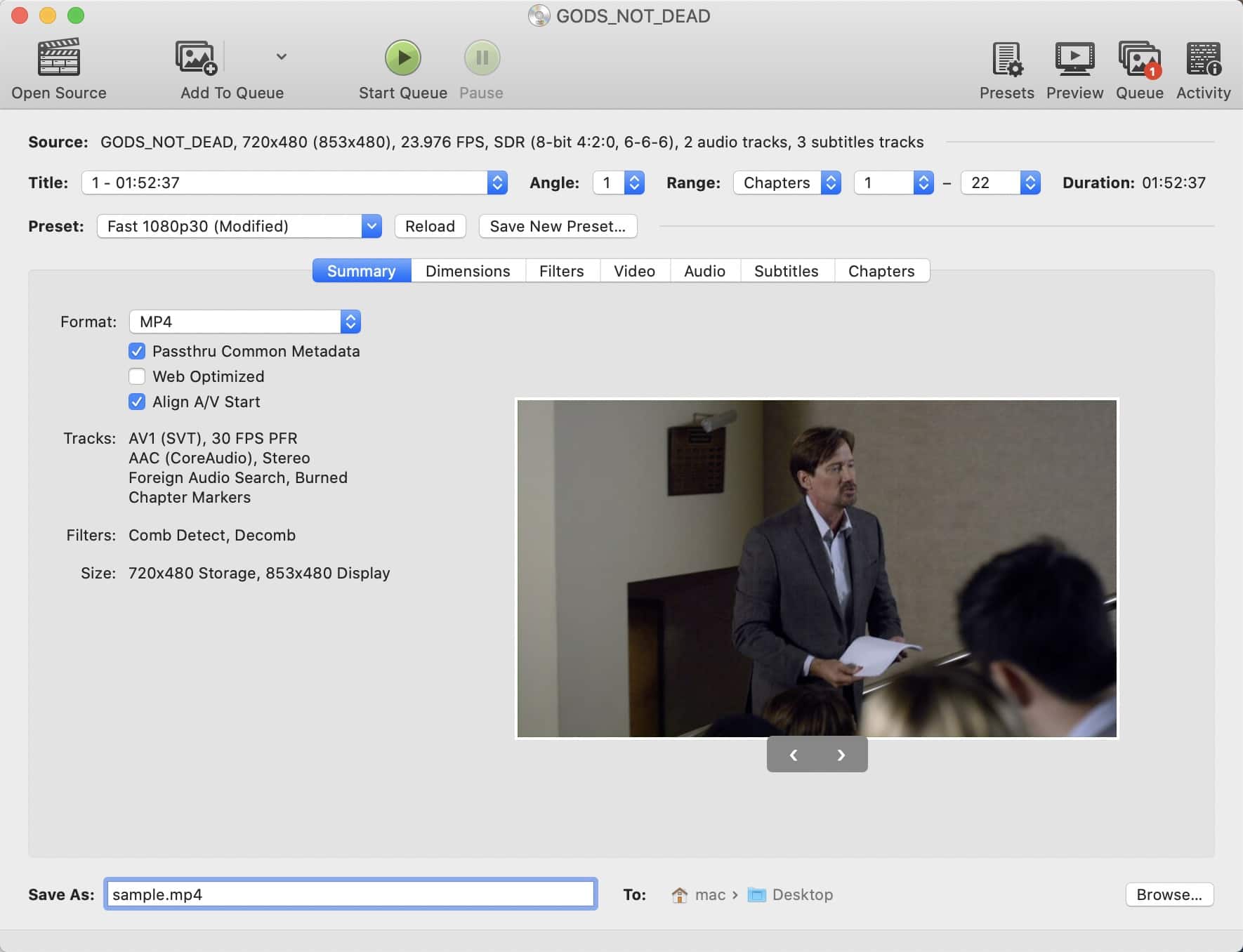Viewport: 1243px width, 952px height.
Task: Click the Pause icon in toolbar
Action: coord(482,58)
